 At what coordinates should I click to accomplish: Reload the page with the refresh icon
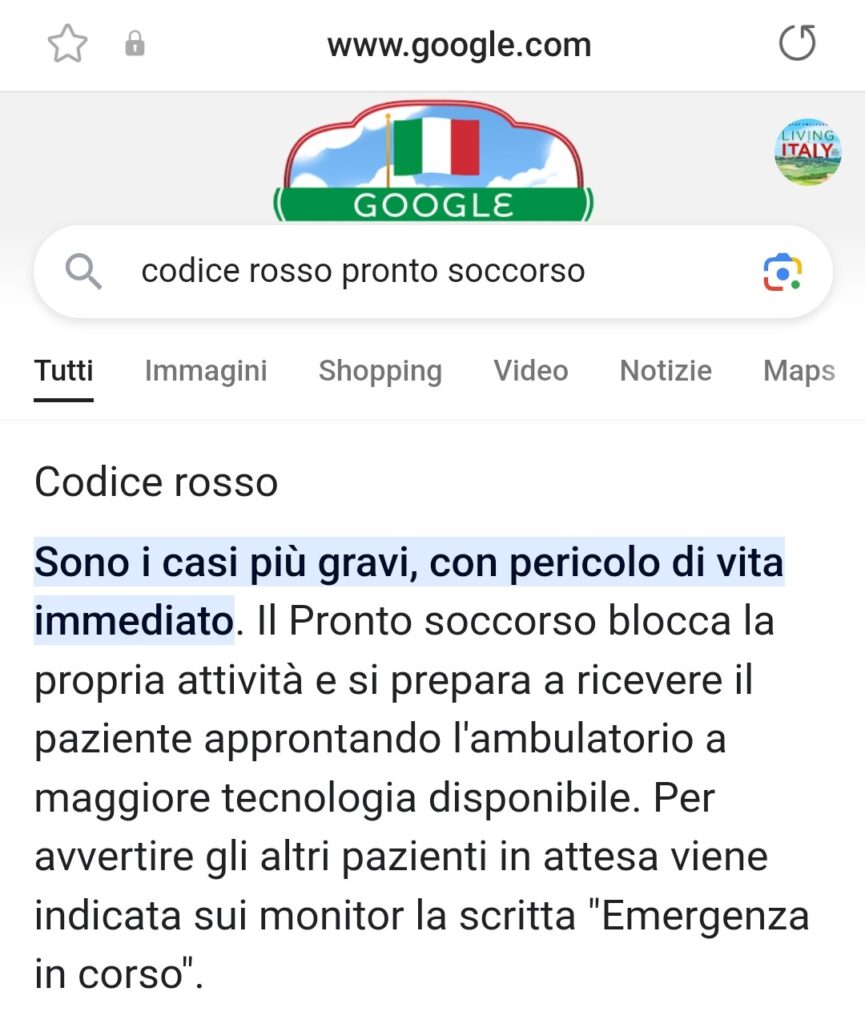797,43
